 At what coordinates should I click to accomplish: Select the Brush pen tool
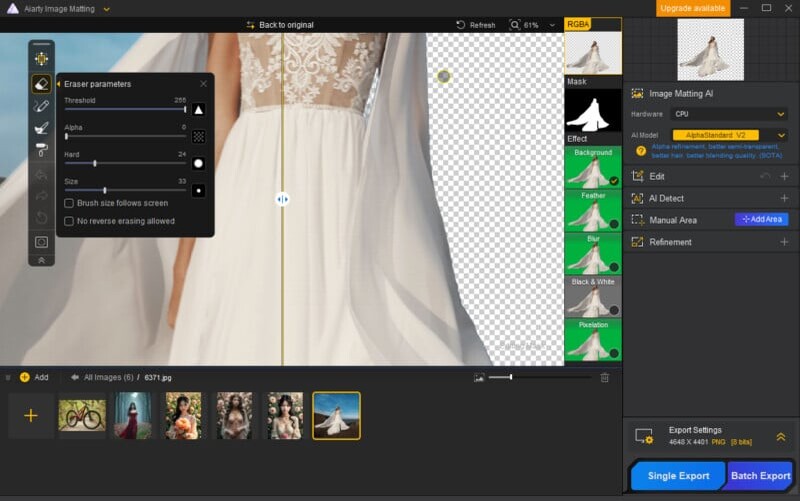click(x=41, y=106)
